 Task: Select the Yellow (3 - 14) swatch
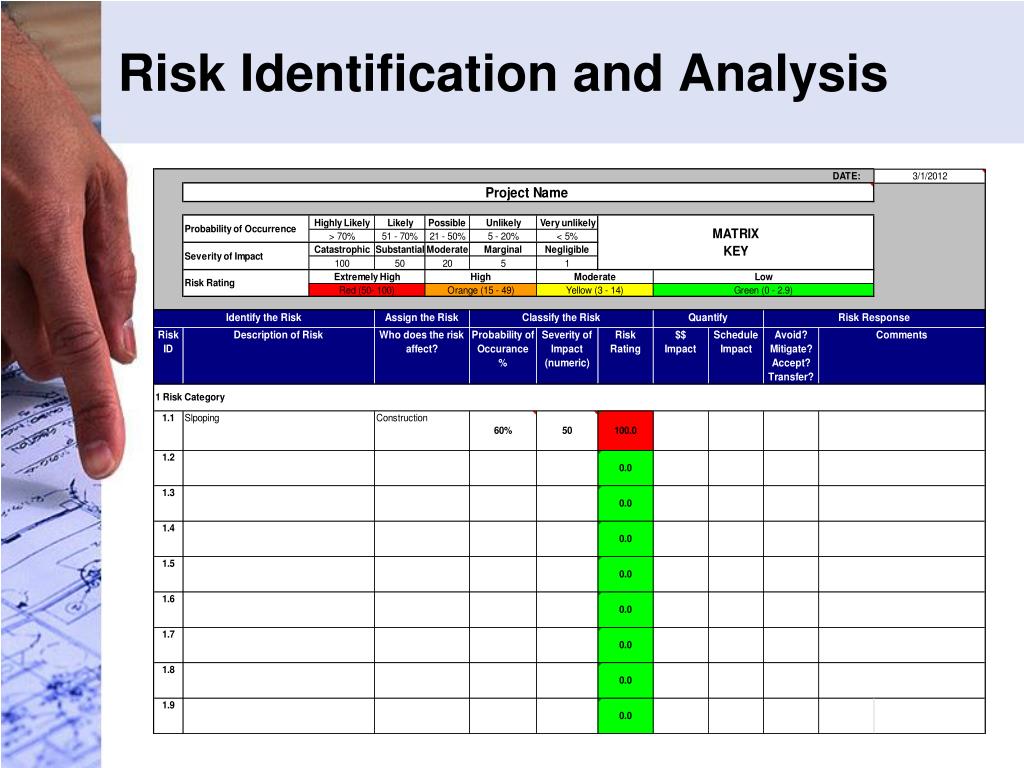[x=594, y=290]
